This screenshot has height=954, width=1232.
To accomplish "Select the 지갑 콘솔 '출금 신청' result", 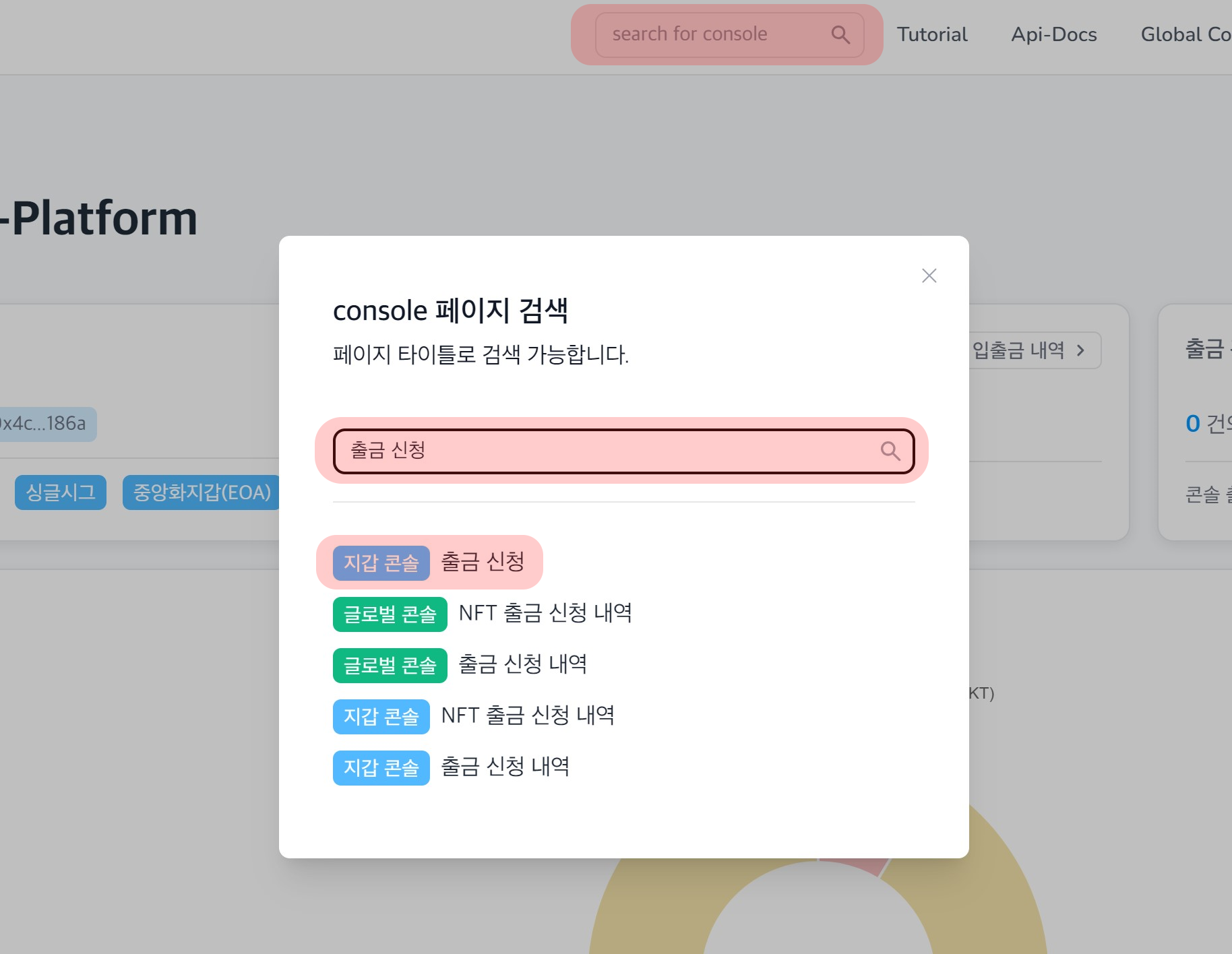I will (429, 563).
